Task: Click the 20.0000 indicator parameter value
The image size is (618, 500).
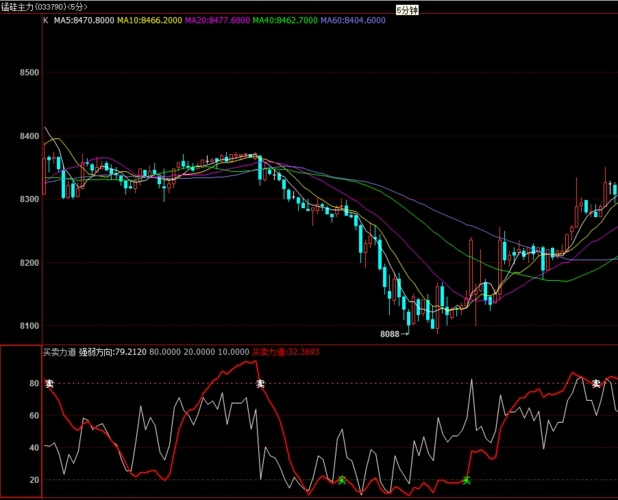Action: pos(199,352)
